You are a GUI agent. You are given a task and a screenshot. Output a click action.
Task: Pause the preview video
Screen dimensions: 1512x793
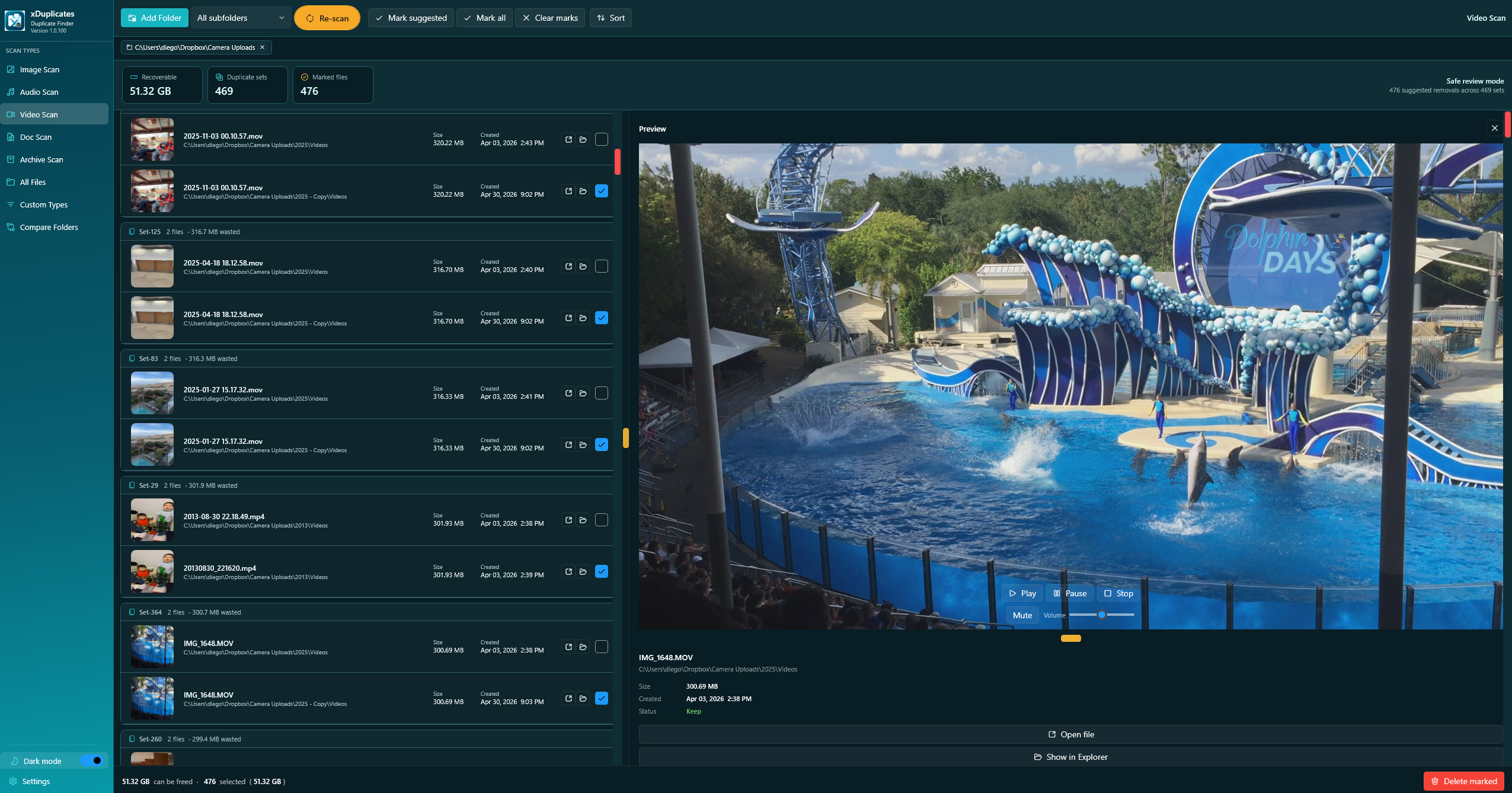coord(1070,593)
